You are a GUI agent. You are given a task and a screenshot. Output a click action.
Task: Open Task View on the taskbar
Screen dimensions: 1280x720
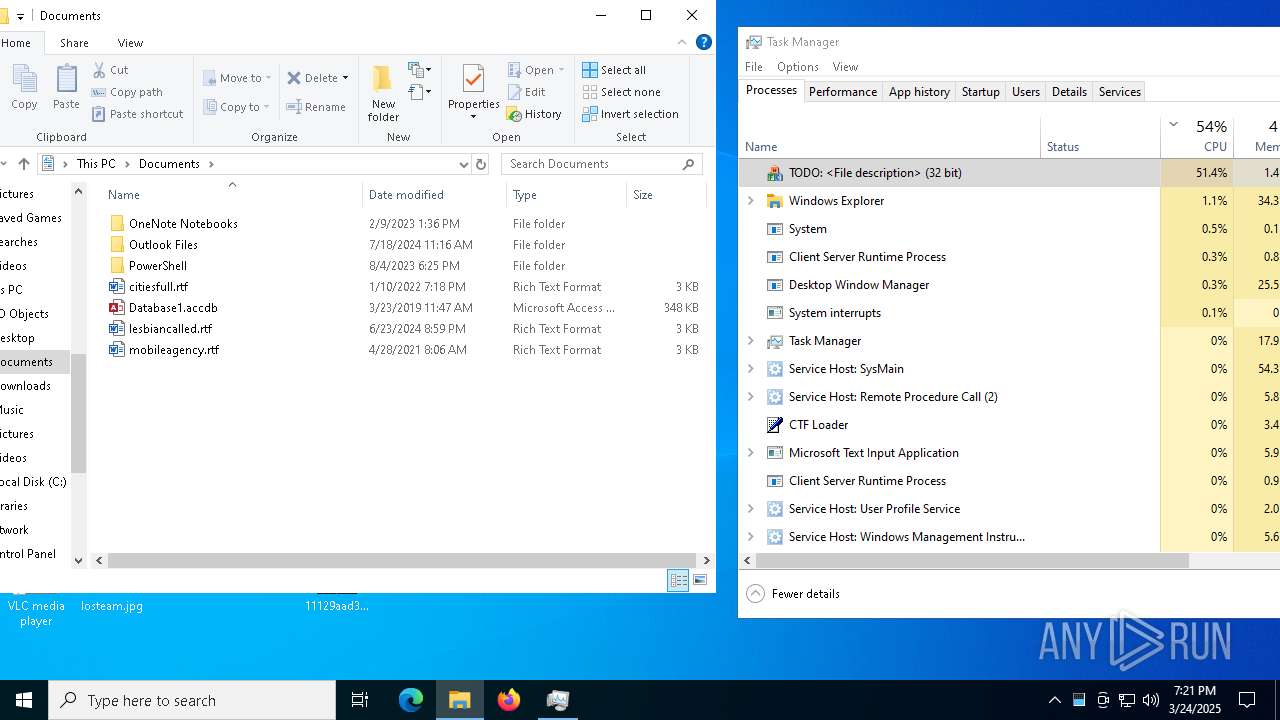point(360,700)
